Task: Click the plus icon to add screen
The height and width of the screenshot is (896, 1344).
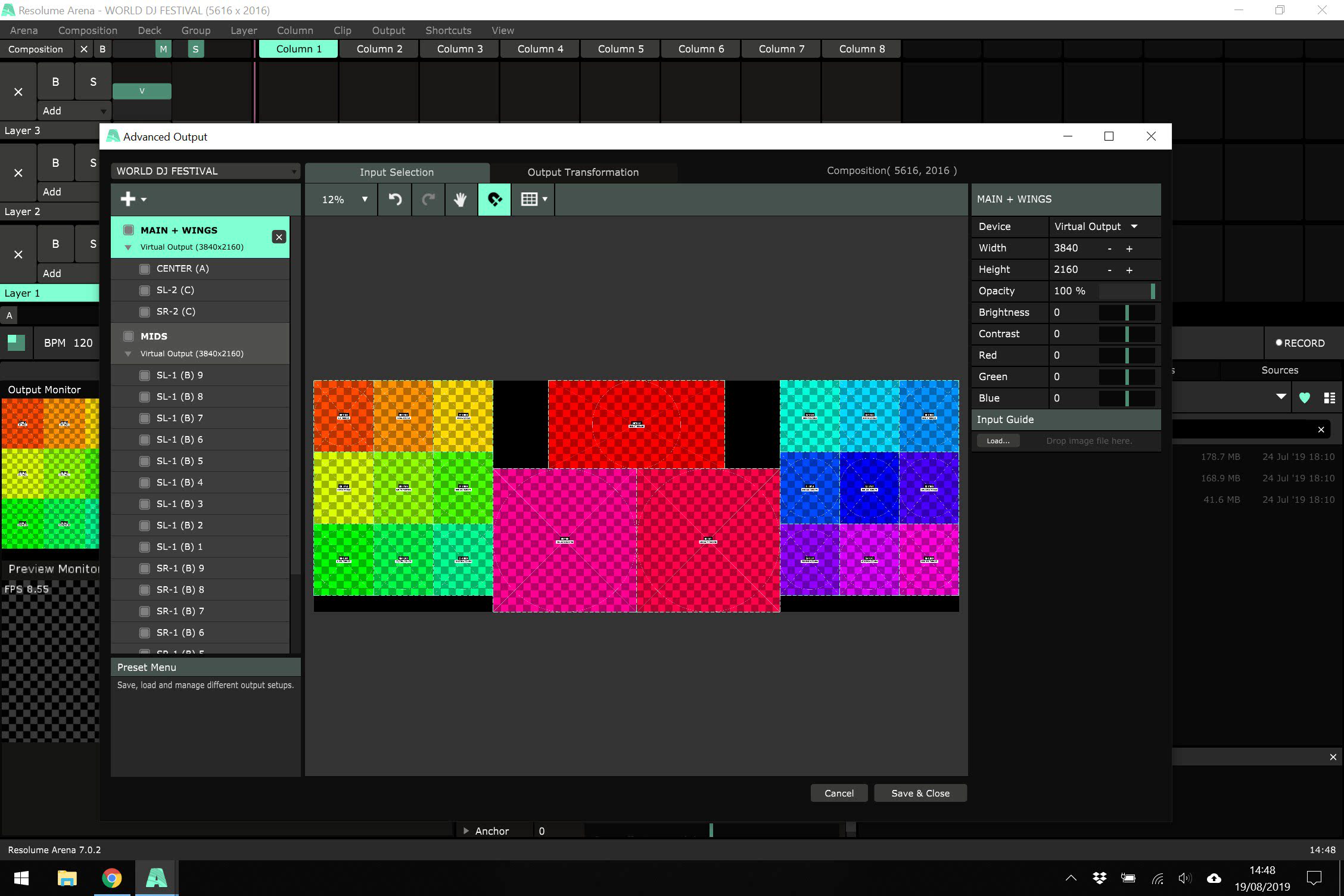Action: 128,200
